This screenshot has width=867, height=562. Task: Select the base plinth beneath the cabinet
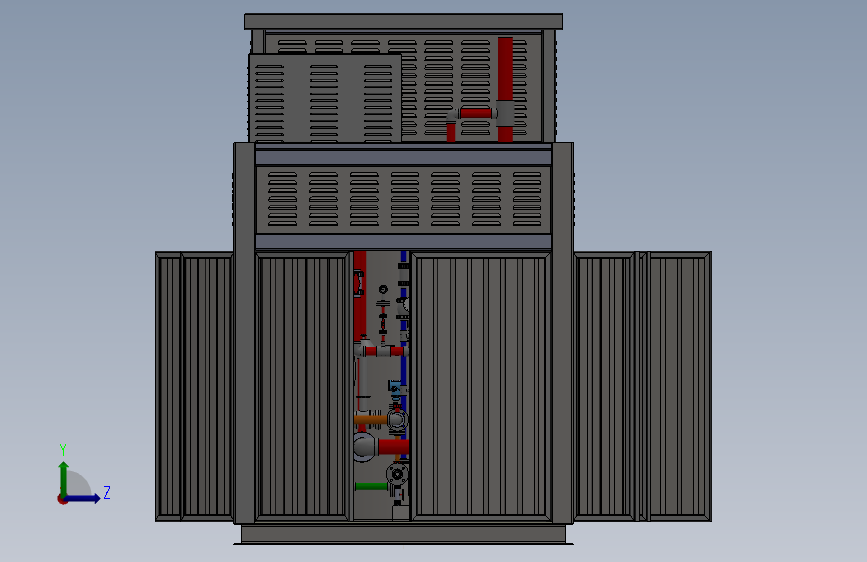(x=404, y=534)
